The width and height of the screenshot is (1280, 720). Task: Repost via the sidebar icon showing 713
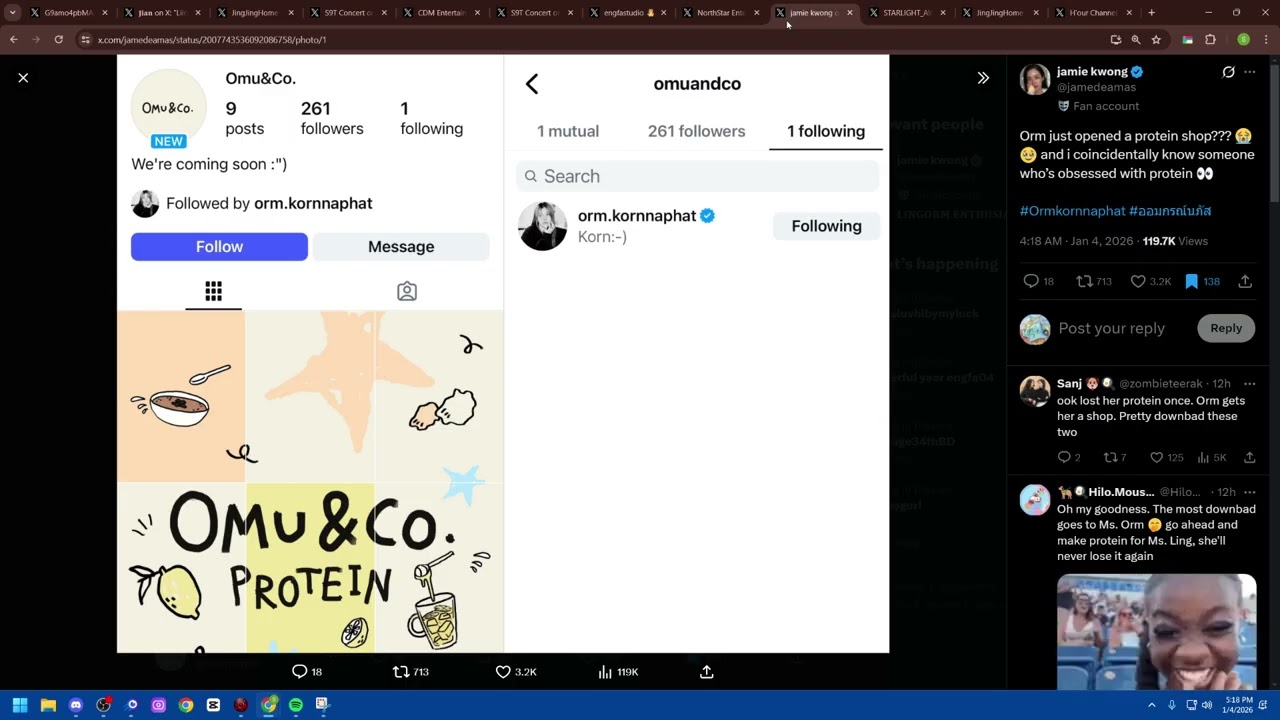(x=1093, y=282)
